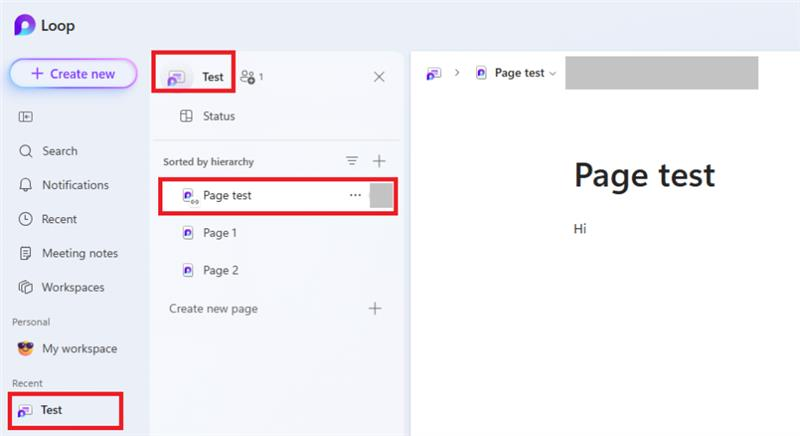
Task: Click the Page test page icon in list
Action: click(189, 196)
